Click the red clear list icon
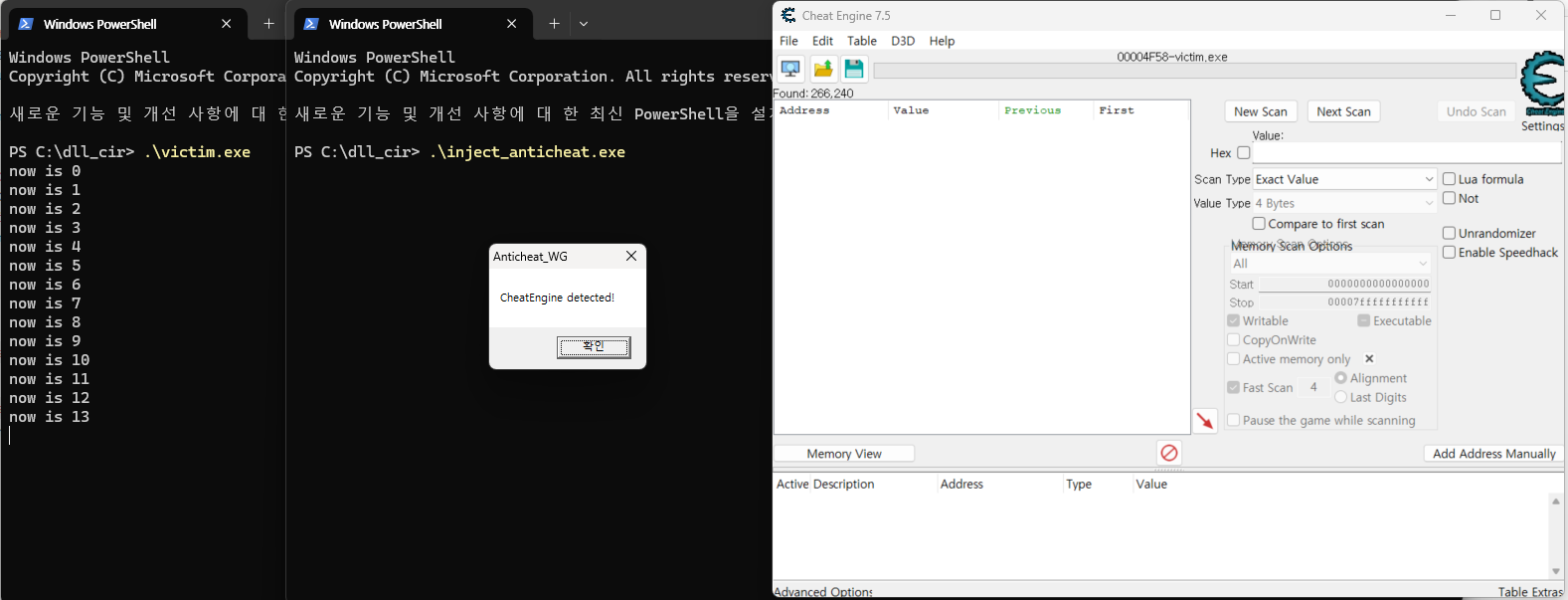The width and height of the screenshot is (1568, 600). [x=1169, y=453]
